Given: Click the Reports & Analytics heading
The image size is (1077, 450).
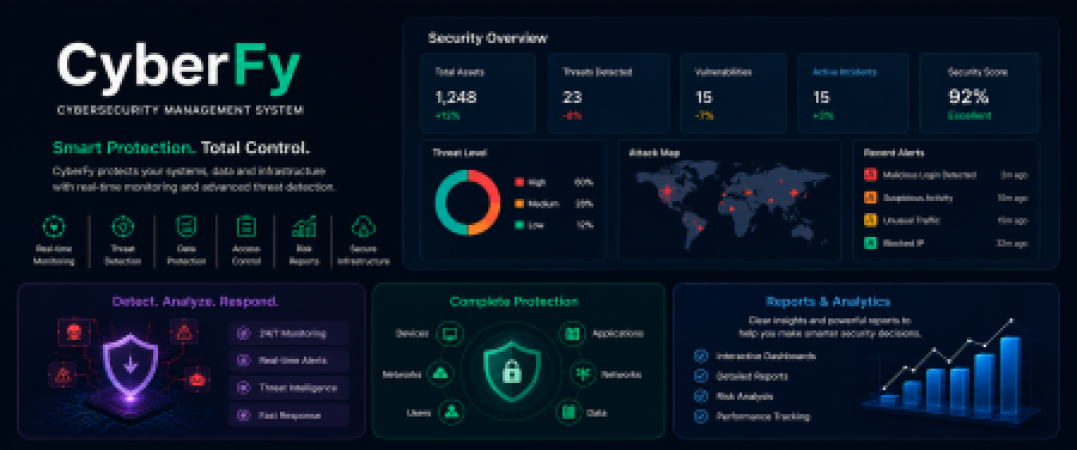Looking at the screenshot, I should [828, 302].
